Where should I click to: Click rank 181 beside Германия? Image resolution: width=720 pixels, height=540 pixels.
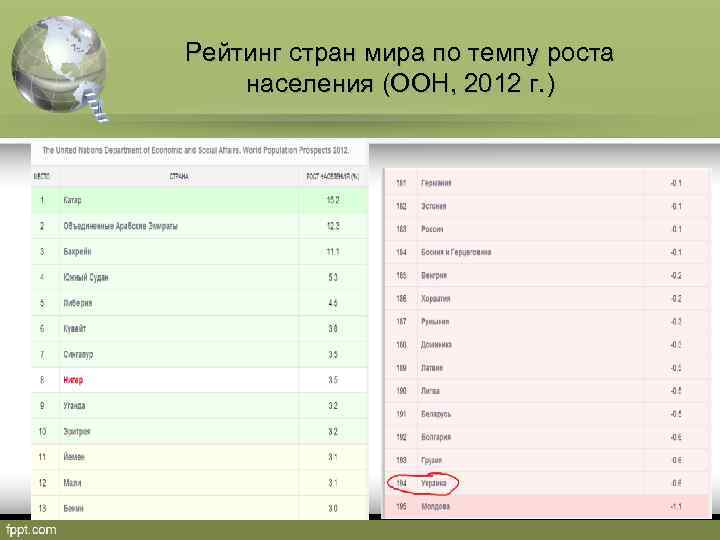[x=401, y=183]
